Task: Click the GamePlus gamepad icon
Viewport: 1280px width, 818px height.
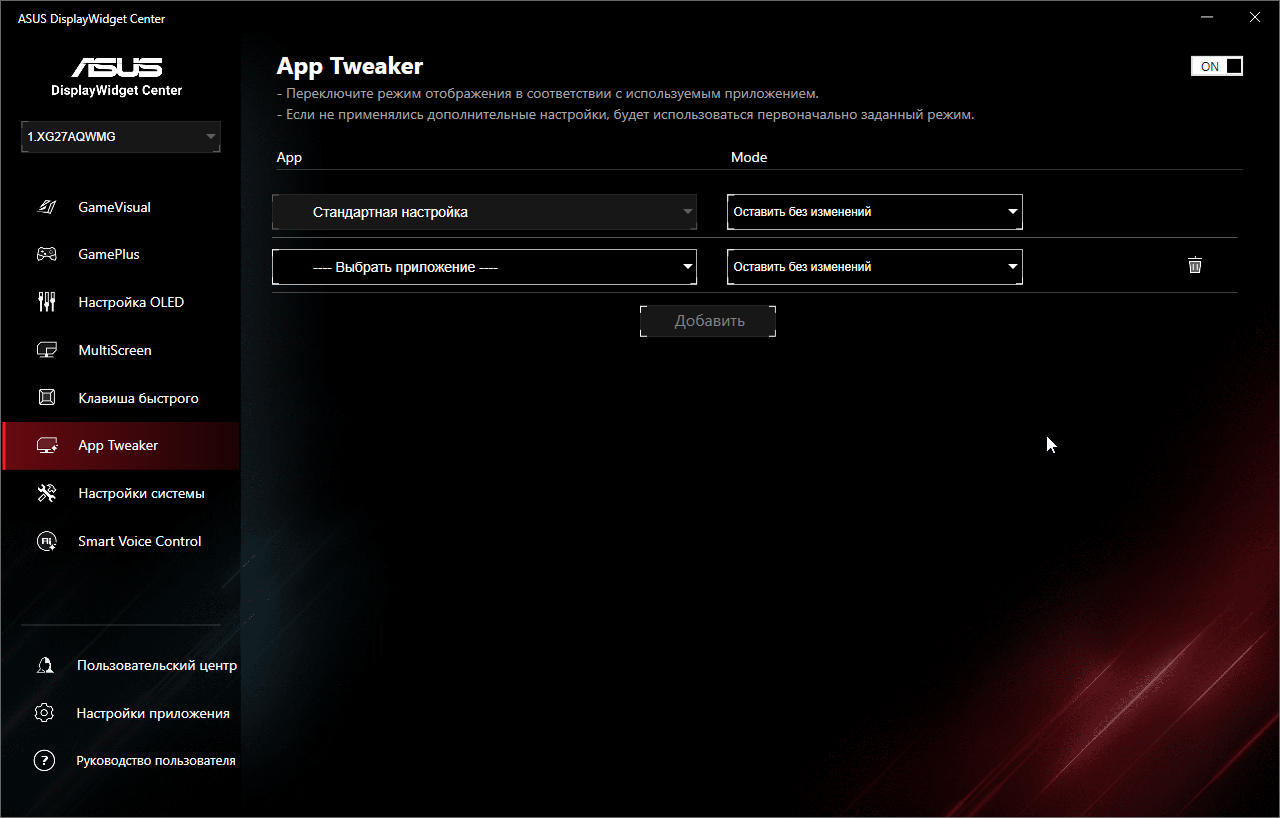Action: click(46, 254)
